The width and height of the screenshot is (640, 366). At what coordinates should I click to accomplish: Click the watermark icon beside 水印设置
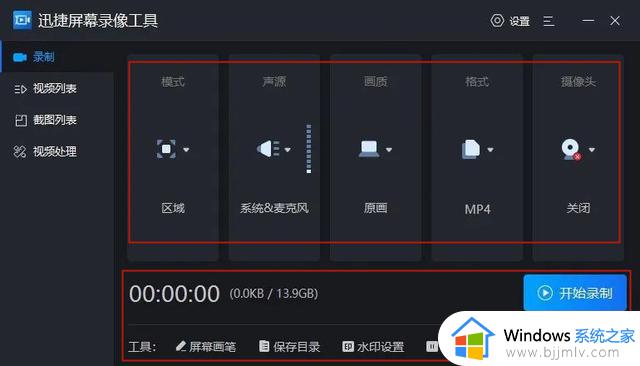348,346
